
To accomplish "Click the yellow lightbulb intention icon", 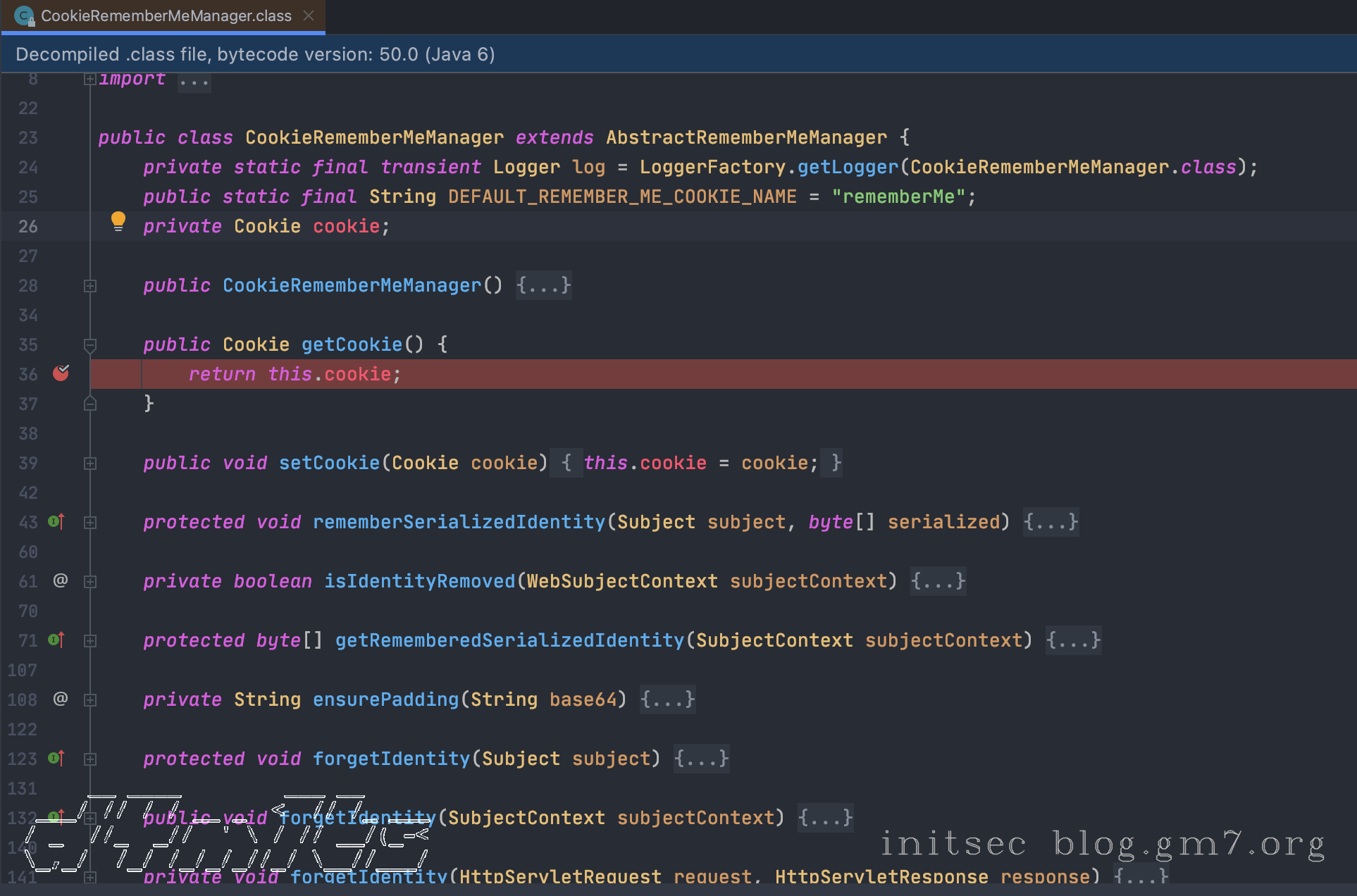I will pyautogui.click(x=118, y=222).
